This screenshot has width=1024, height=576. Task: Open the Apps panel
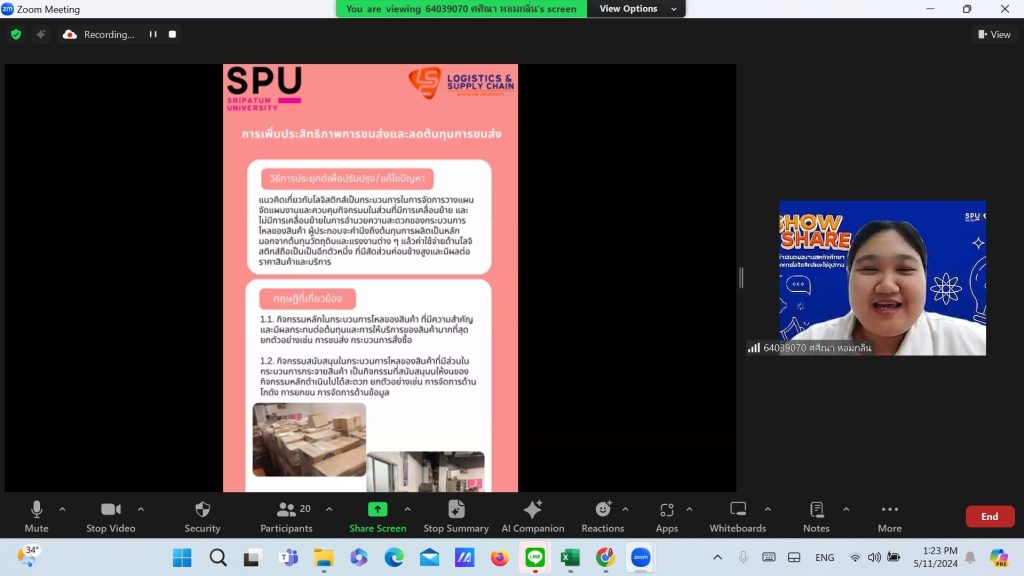point(667,516)
